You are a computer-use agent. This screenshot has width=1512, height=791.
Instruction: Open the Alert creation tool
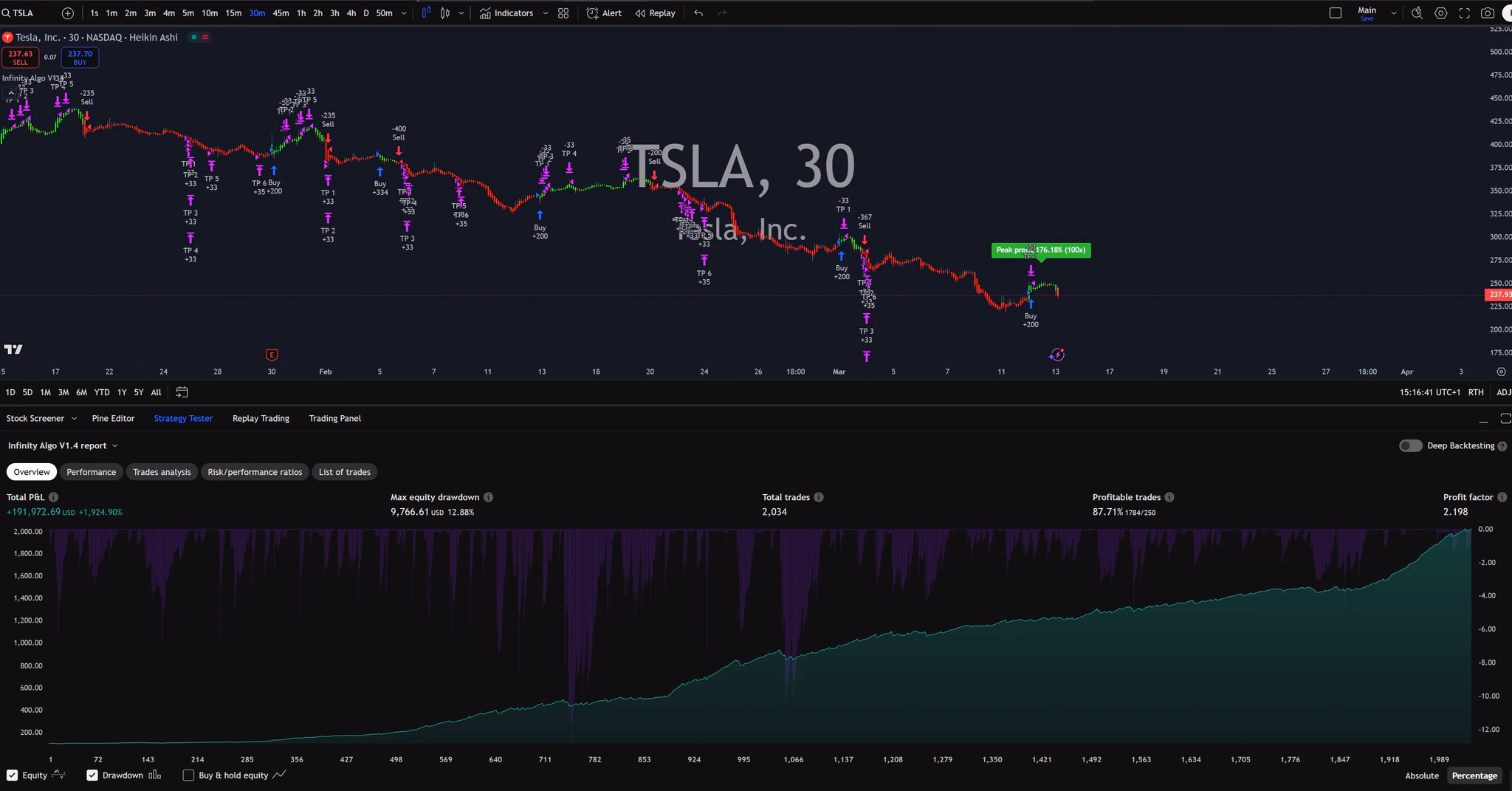tap(604, 13)
